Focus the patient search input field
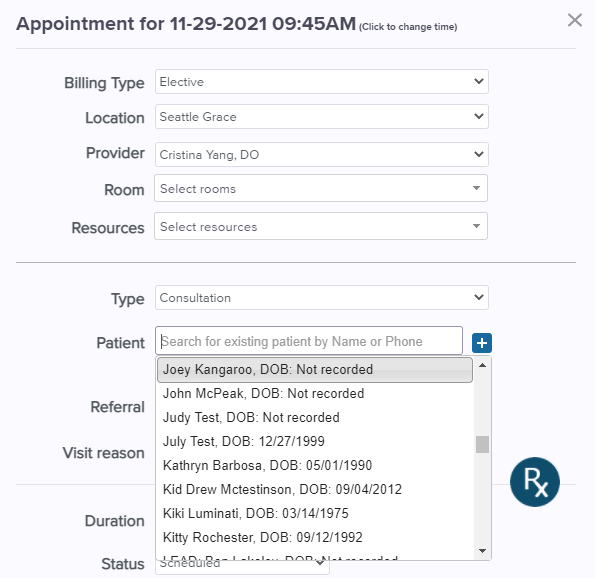This screenshot has height=578, width=595. point(309,341)
